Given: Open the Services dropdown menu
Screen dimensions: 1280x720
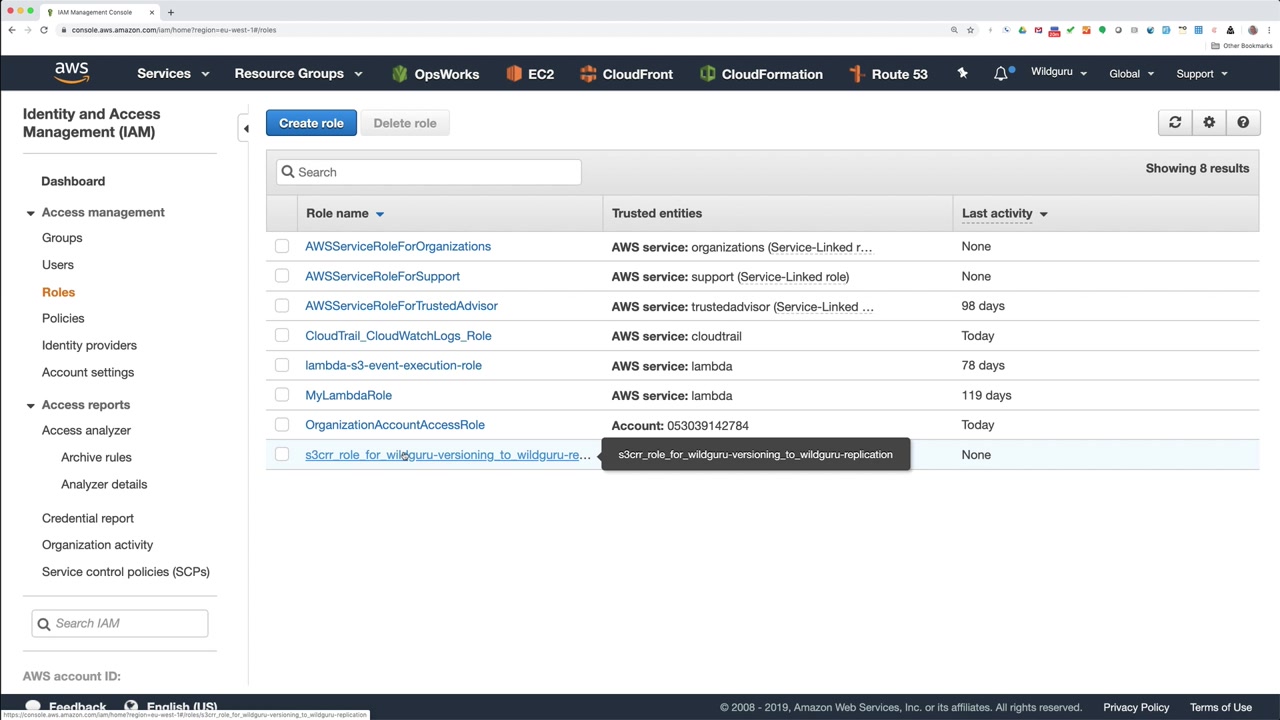Looking at the screenshot, I should (x=173, y=73).
